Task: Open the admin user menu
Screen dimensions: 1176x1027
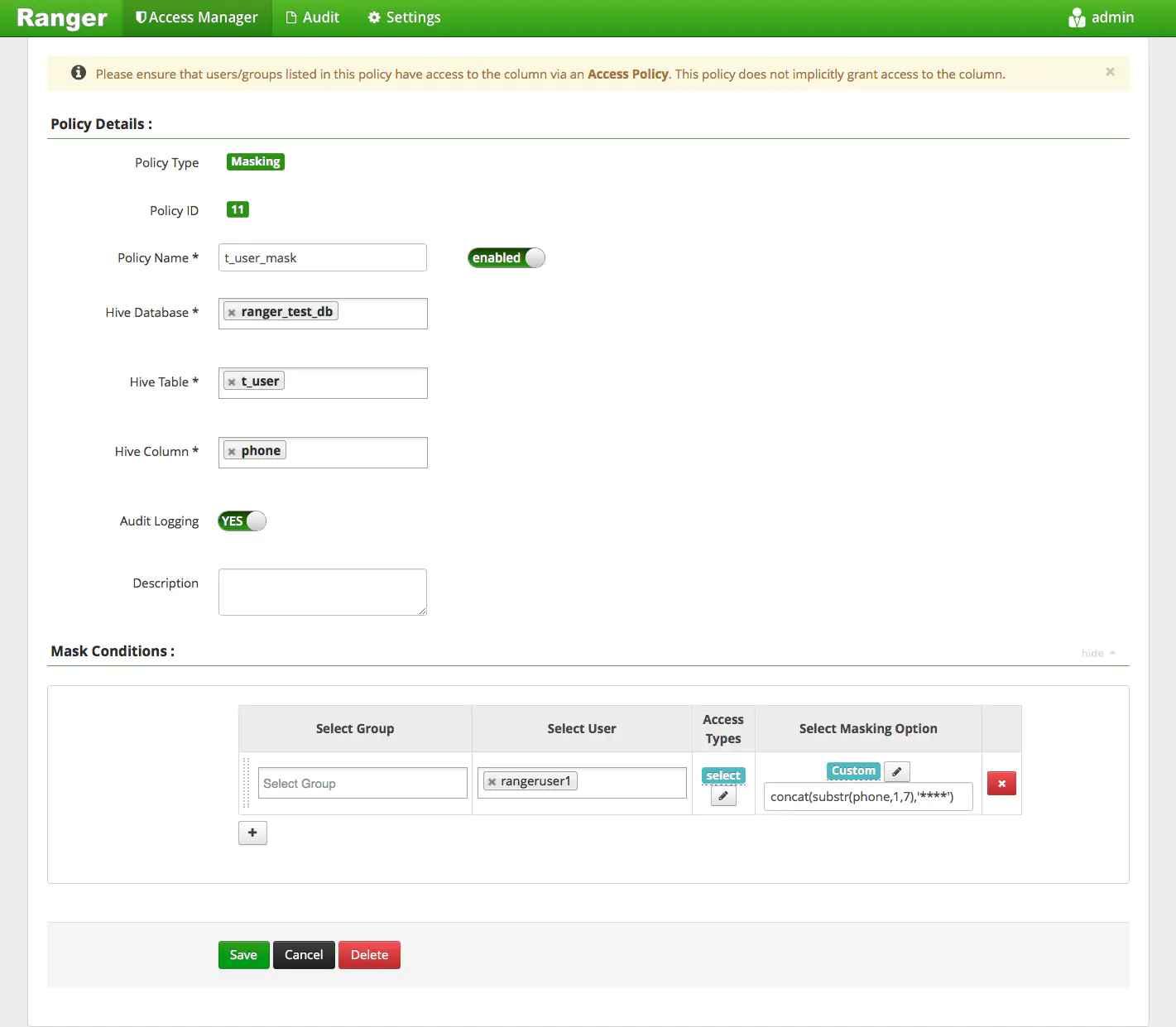Action: tap(1101, 17)
